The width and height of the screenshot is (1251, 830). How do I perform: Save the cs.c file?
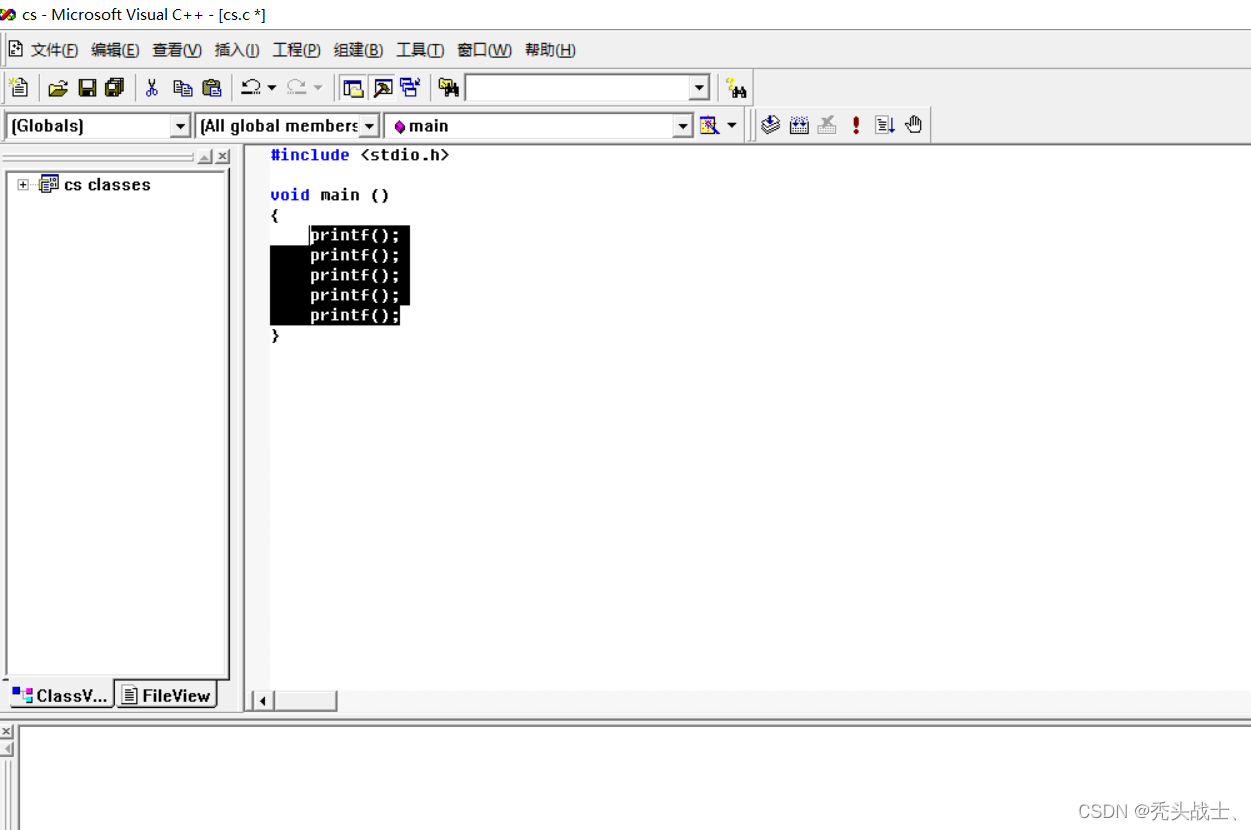tap(86, 87)
